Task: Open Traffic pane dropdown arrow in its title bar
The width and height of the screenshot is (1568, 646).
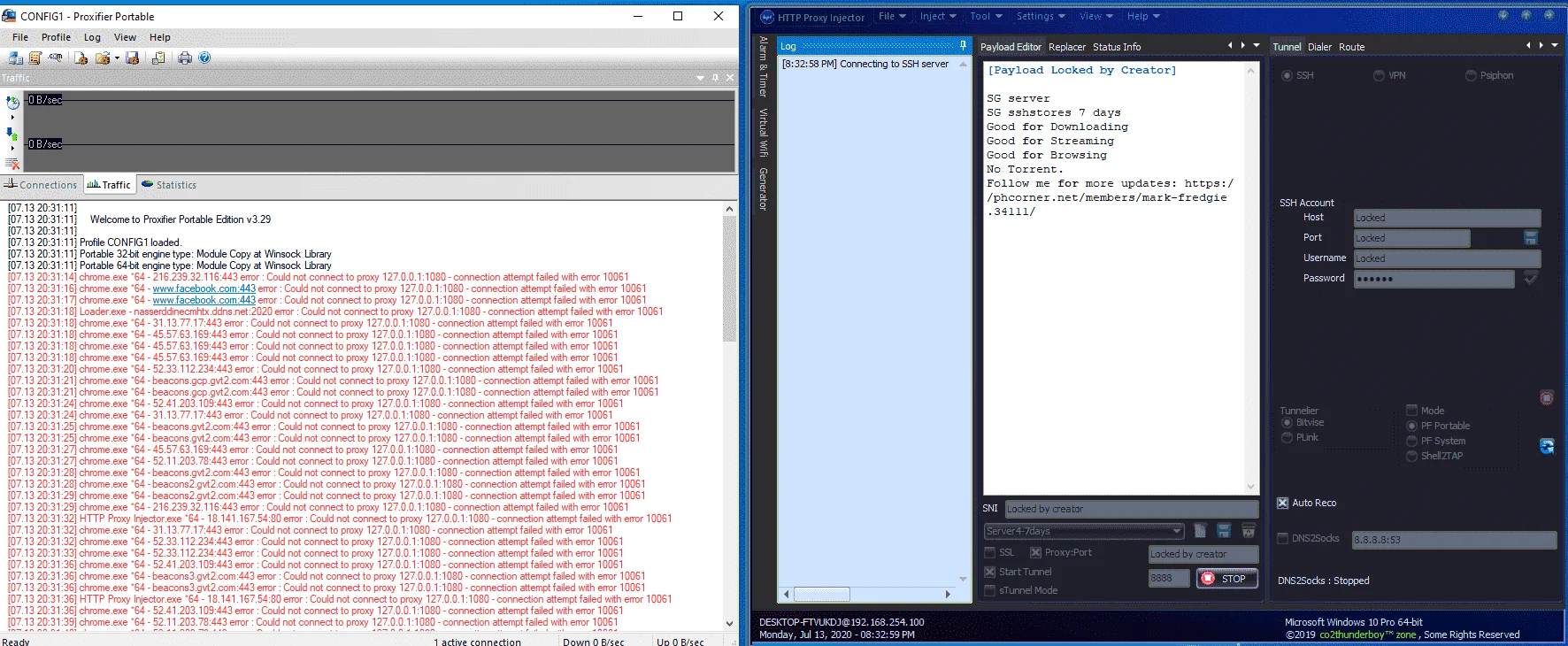Action: pos(701,78)
